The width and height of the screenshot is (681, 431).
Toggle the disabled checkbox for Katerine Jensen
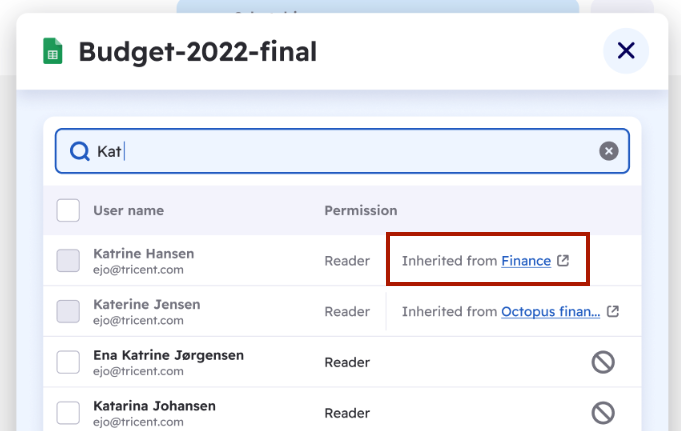[x=68, y=312]
